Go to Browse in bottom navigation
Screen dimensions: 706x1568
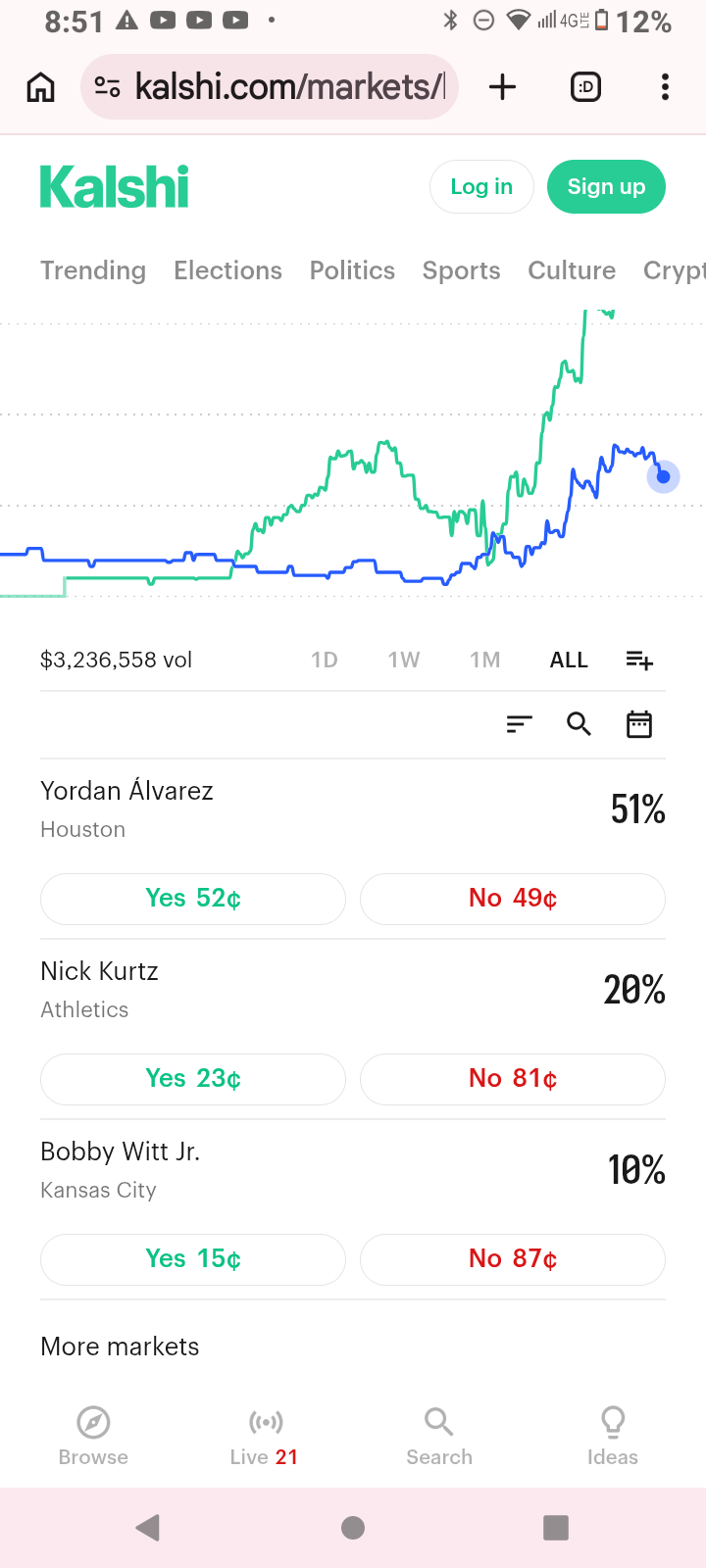[x=93, y=1437]
